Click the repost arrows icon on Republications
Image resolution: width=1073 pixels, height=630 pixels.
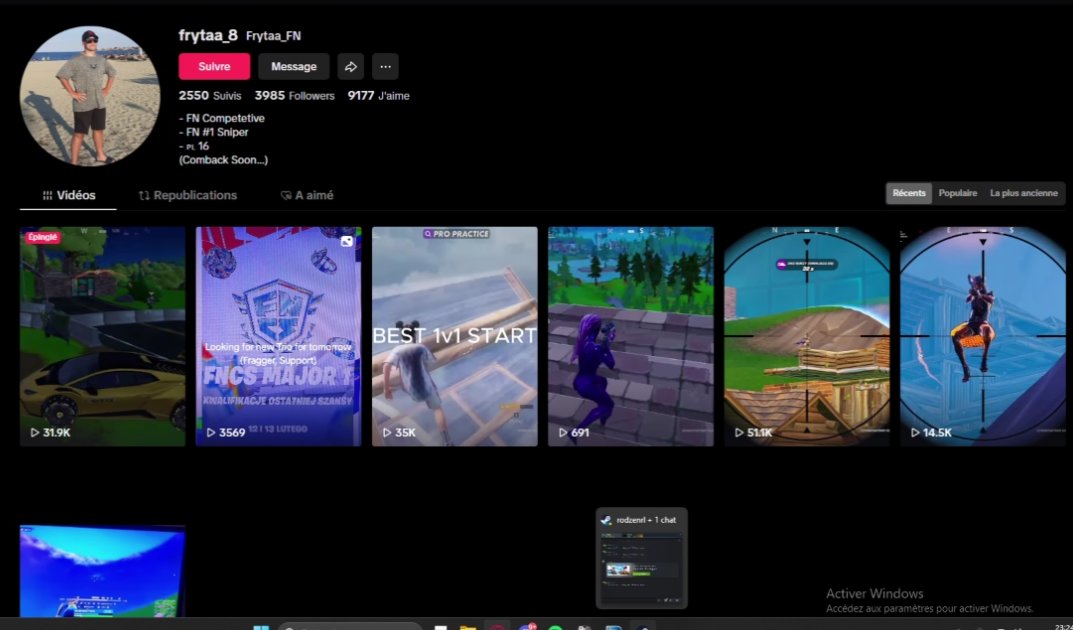point(144,196)
